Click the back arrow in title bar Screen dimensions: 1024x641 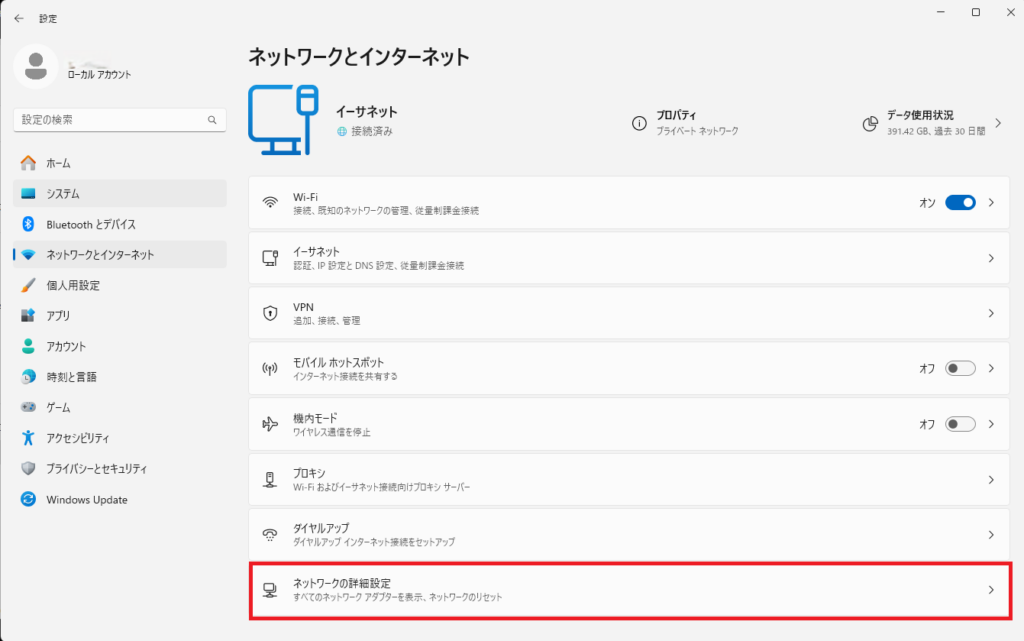(19, 18)
